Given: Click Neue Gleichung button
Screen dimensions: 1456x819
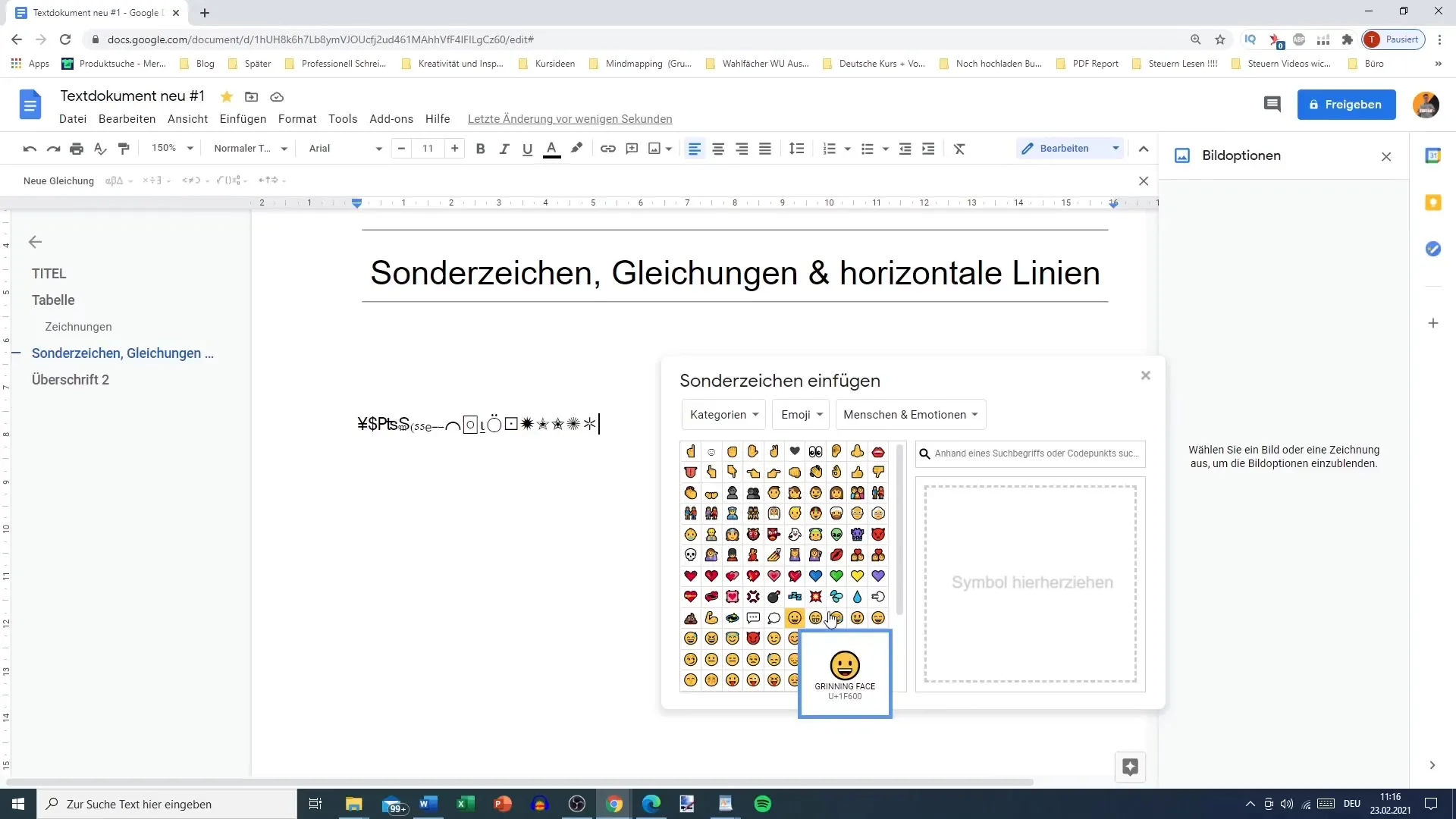Looking at the screenshot, I should [x=58, y=180].
